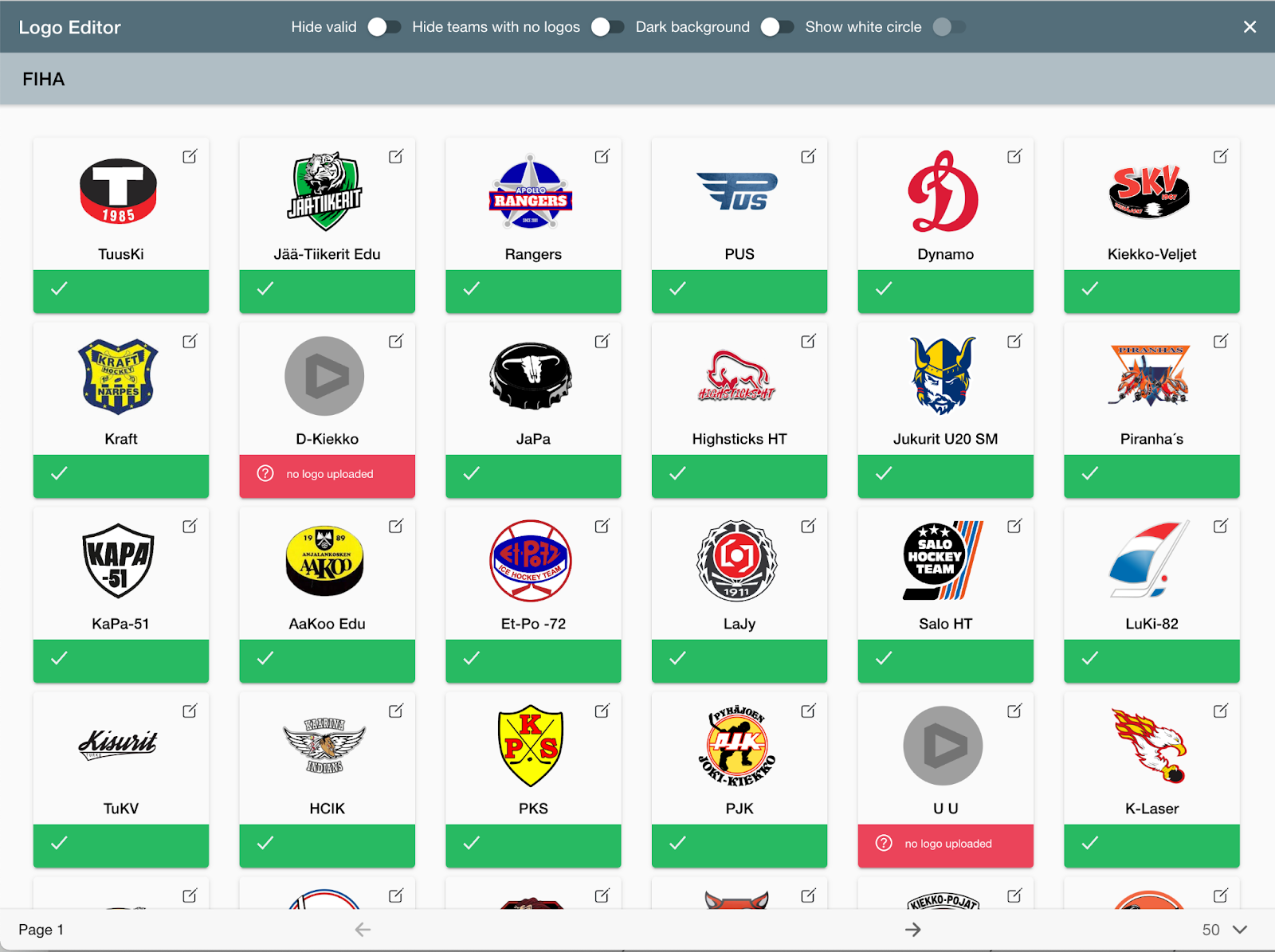
Task: Click the Piranha´s team name
Action: point(1151,439)
